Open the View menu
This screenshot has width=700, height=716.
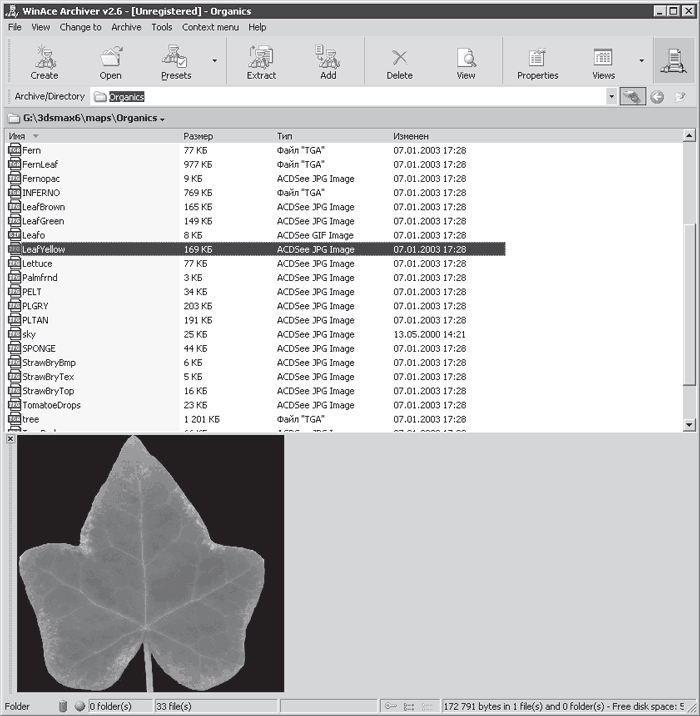(x=41, y=27)
